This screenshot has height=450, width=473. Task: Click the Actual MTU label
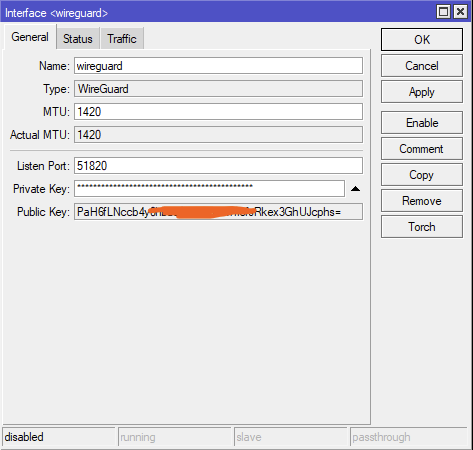pos(40,135)
